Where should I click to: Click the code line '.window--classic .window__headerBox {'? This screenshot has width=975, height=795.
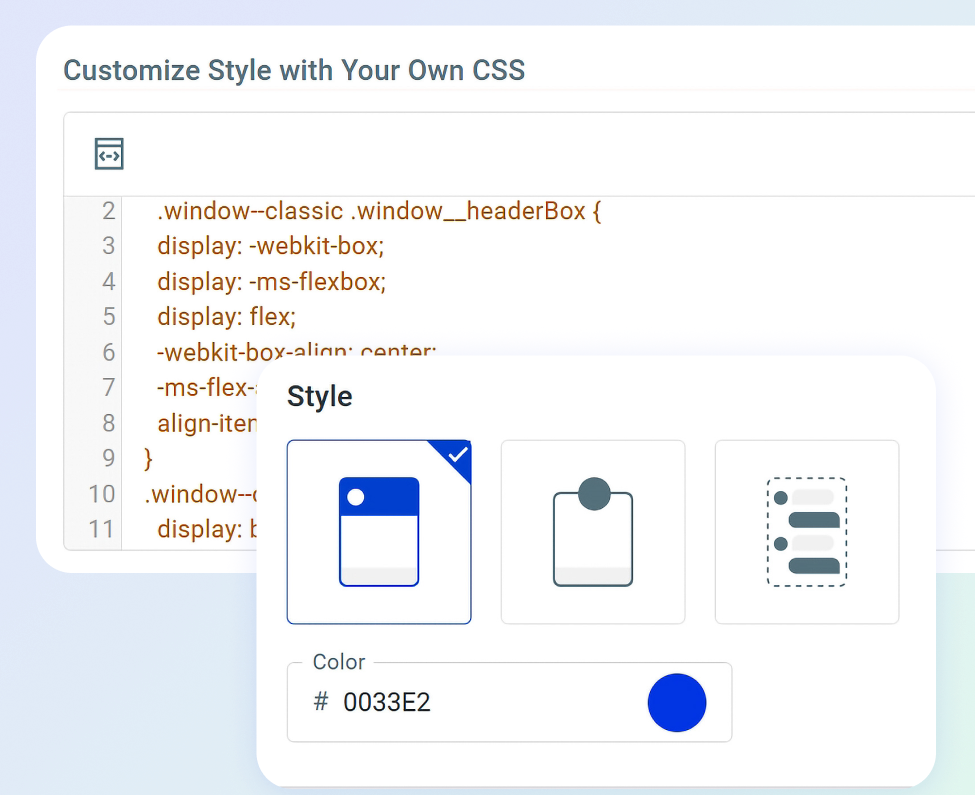[379, 211]
